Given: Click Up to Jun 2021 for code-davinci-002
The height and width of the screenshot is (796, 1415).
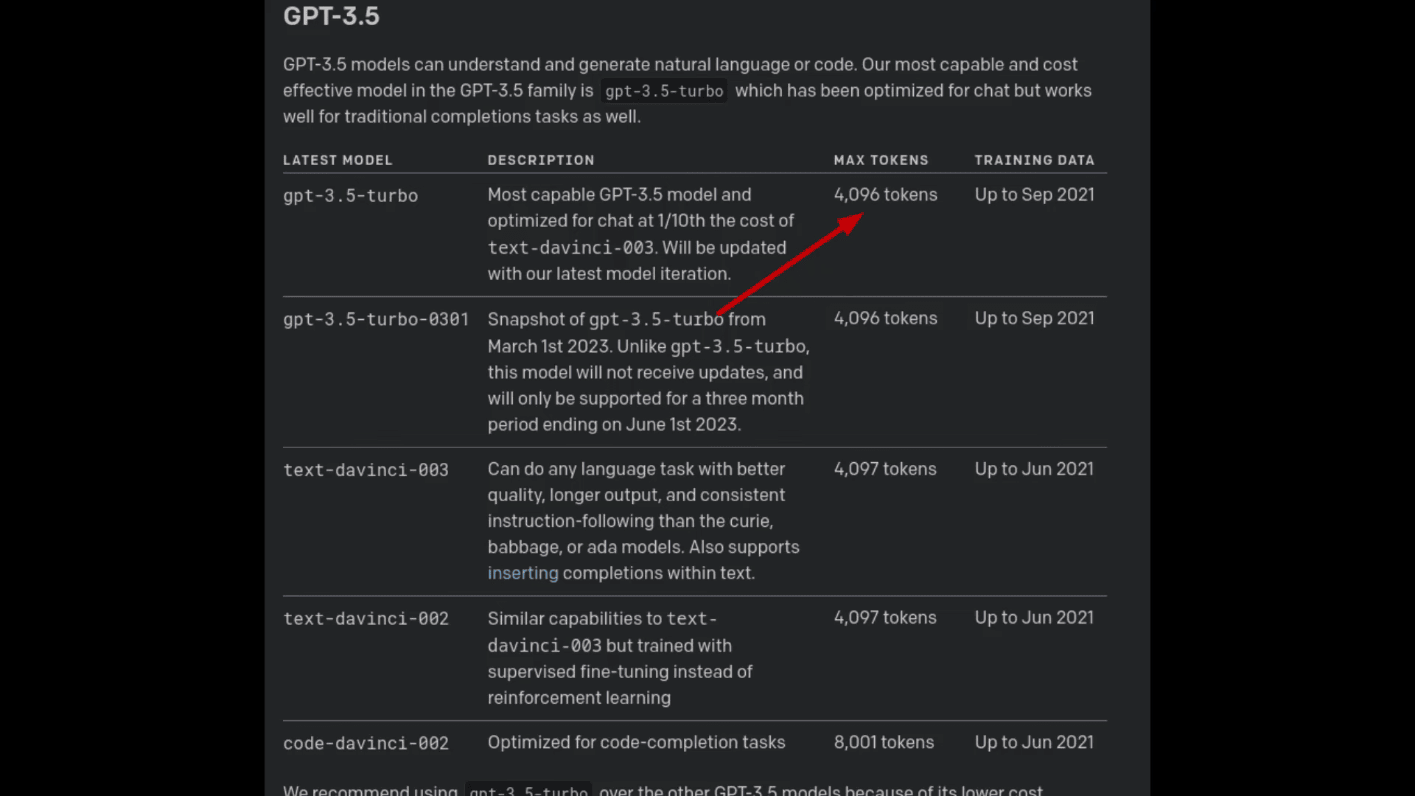Looking at the screenshot, I should 1034,743.
